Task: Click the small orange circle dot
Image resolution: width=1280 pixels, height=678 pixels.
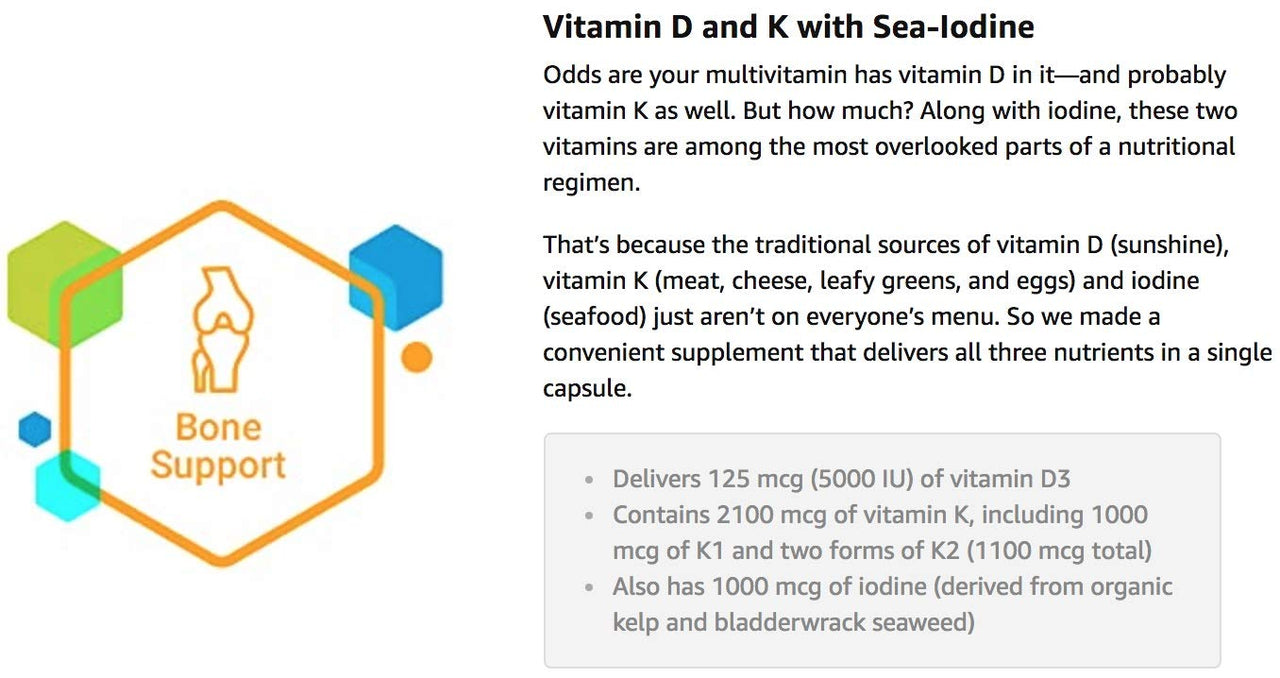Action: (416, 357)
